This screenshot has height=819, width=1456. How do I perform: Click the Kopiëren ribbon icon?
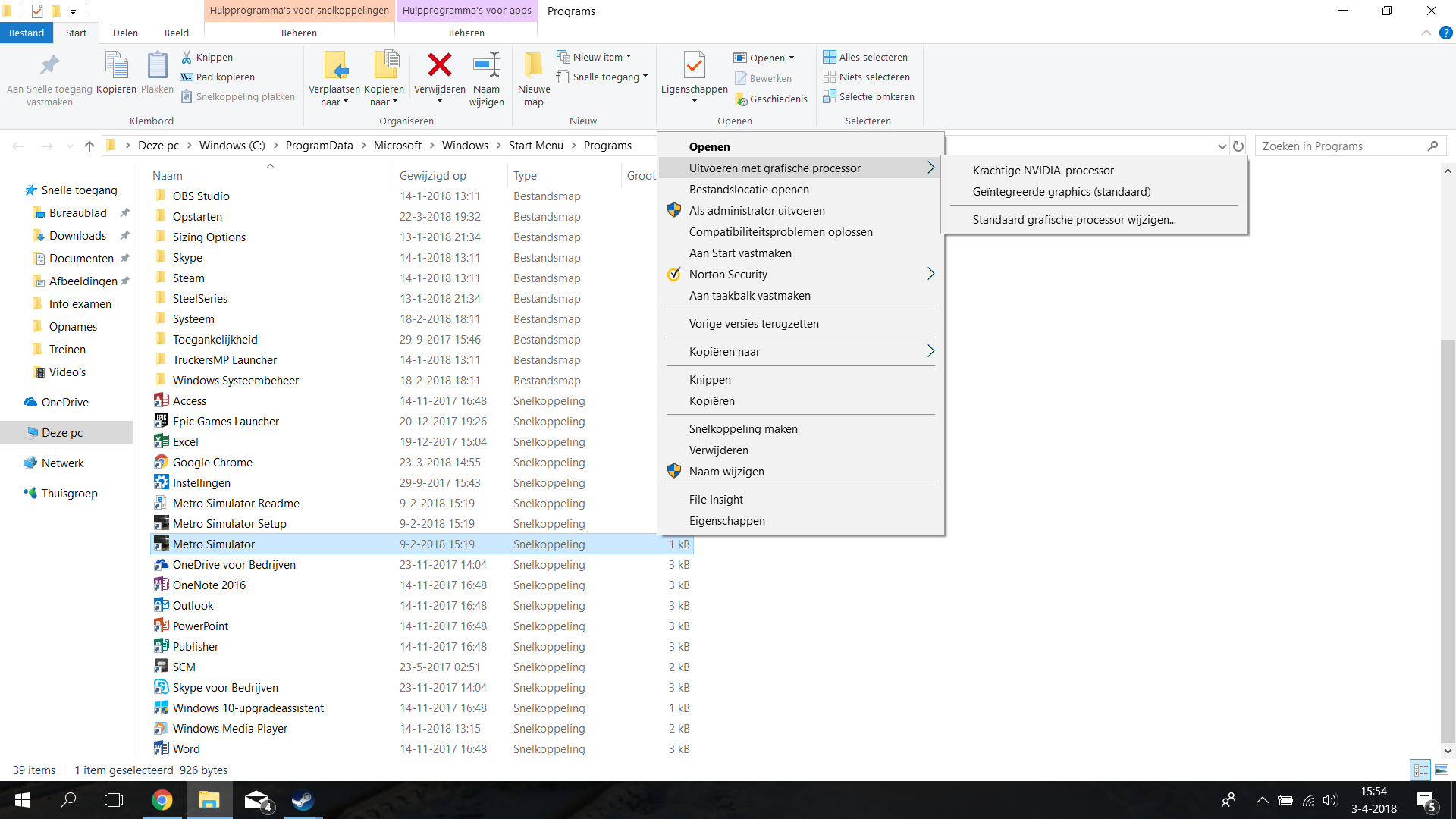[x=116, y=65]
